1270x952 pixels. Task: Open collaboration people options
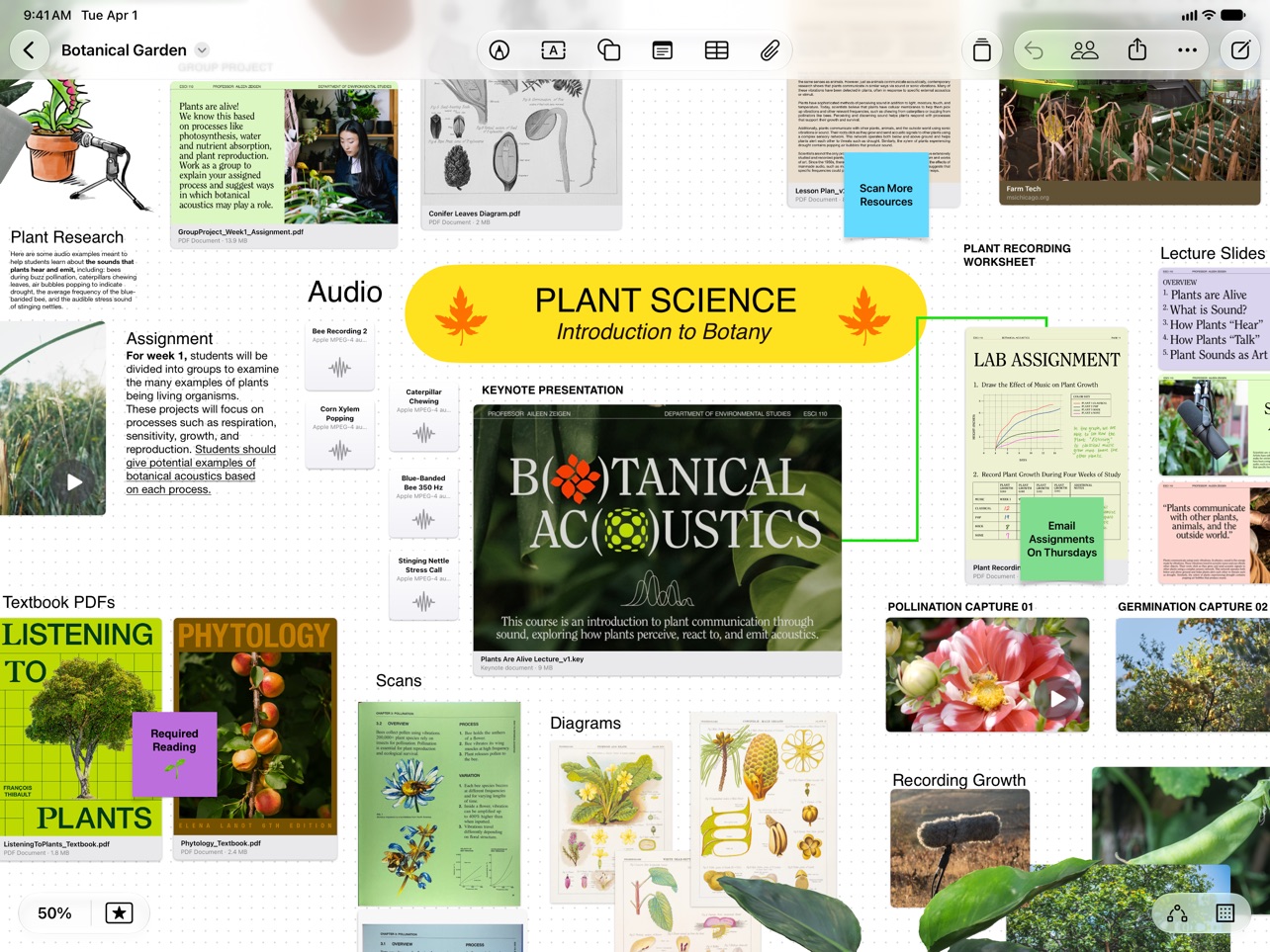tap(1085, 50)
